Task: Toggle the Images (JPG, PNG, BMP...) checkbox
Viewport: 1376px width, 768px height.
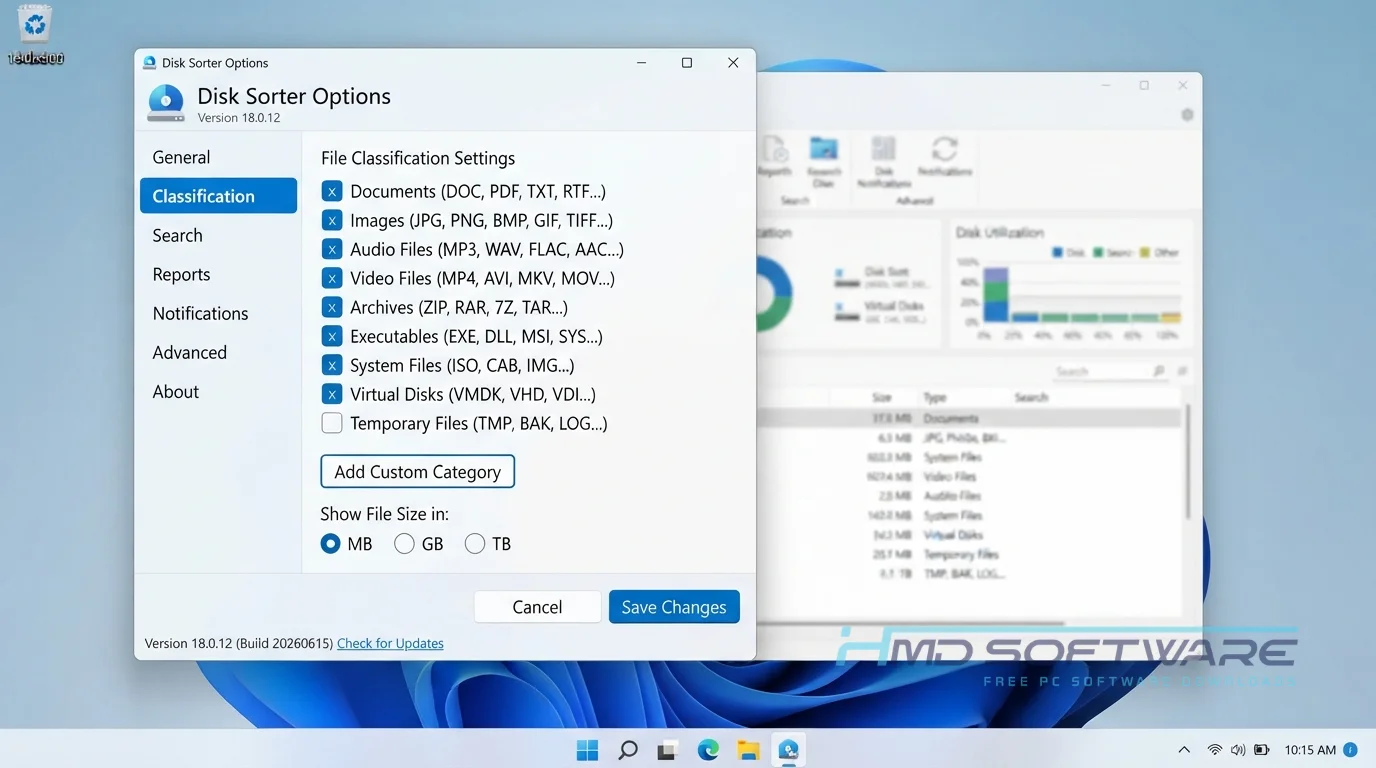Action: (x=332, y=220)
